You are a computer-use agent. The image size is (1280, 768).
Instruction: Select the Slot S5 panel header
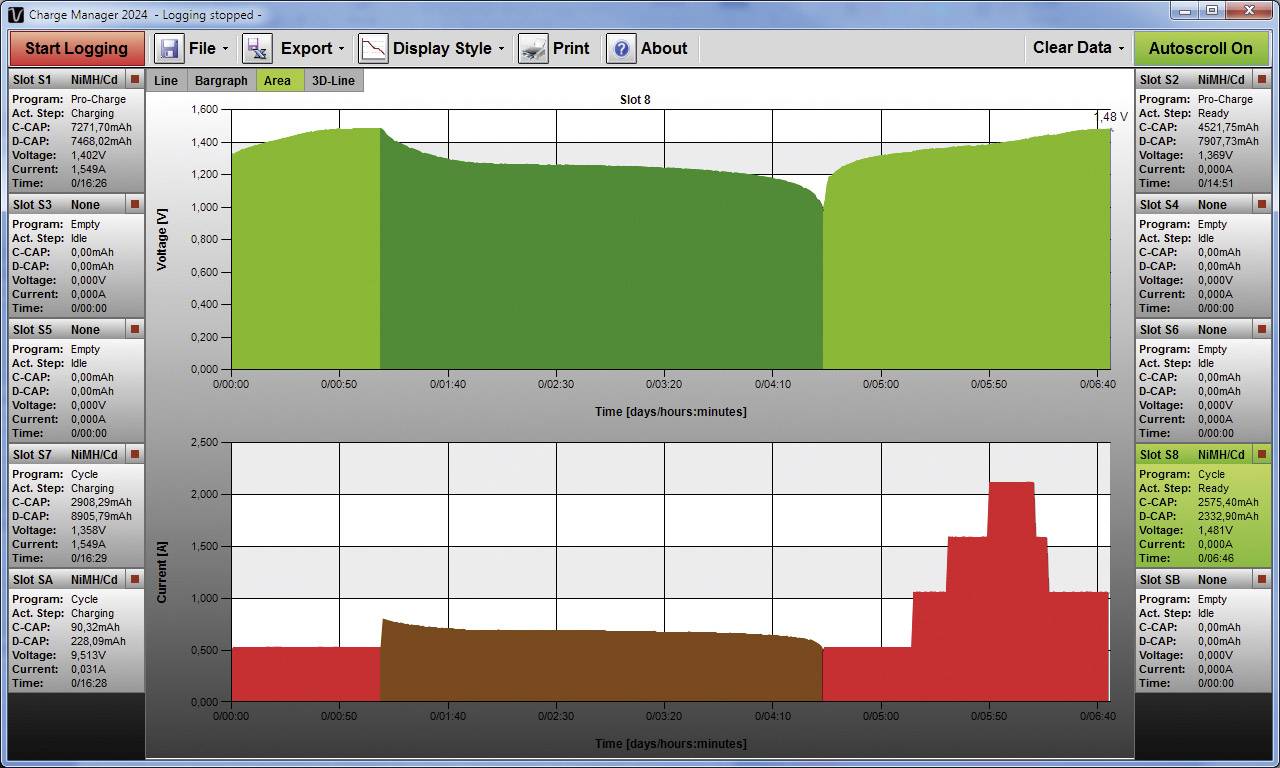pos(65,329)
